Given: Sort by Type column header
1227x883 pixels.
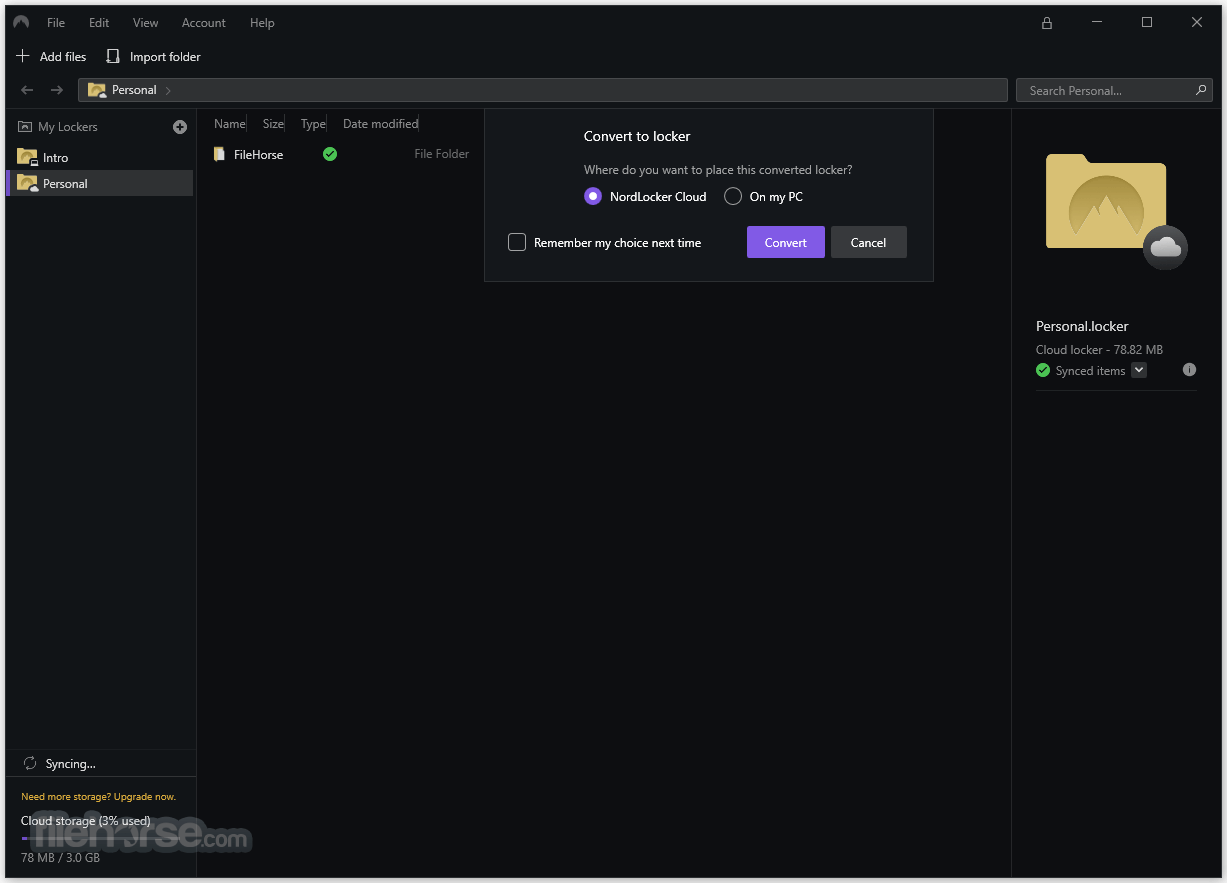Looking at the screenshot, I should (x=313, y=124).
